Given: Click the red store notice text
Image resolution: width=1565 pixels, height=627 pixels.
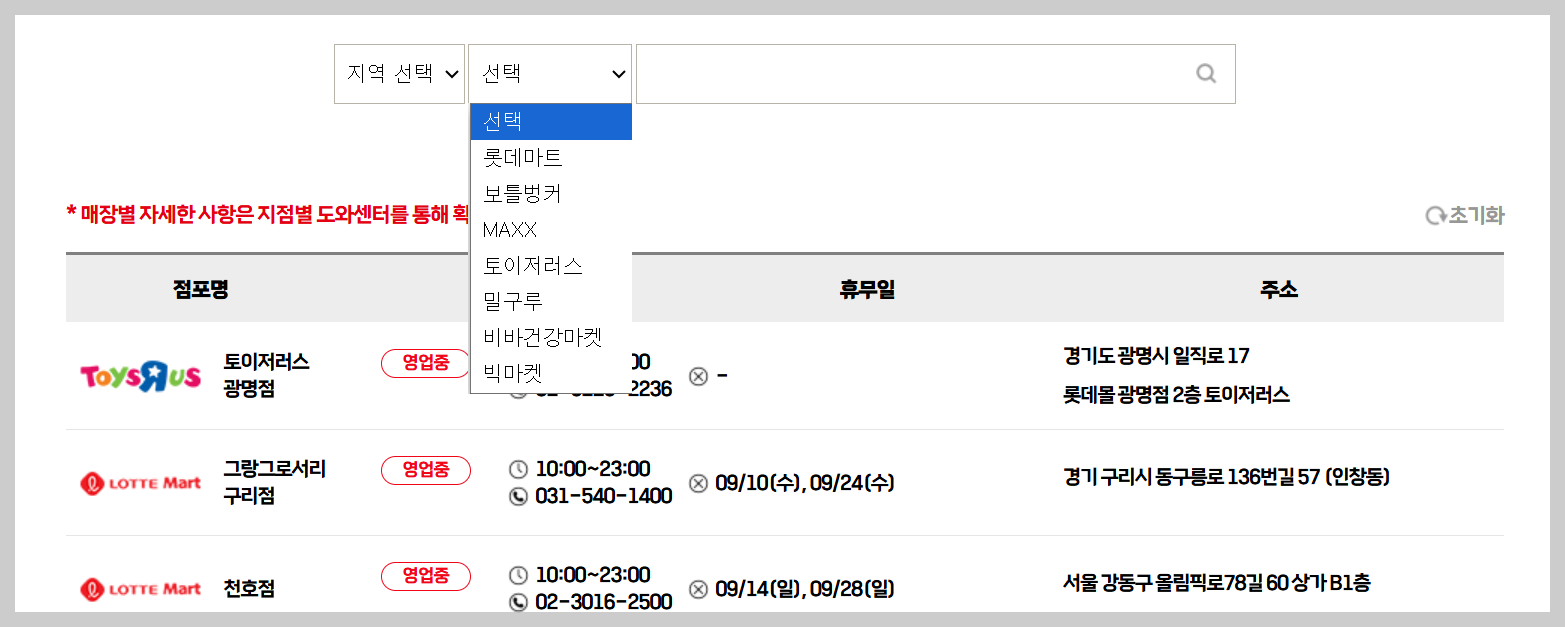Looking at the screenshot, I should (x=268, y=213).
